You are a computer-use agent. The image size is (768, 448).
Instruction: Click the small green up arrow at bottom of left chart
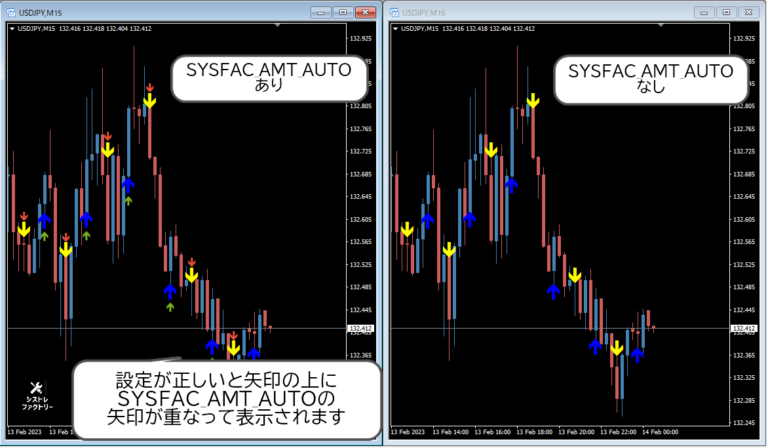(170, 308)
